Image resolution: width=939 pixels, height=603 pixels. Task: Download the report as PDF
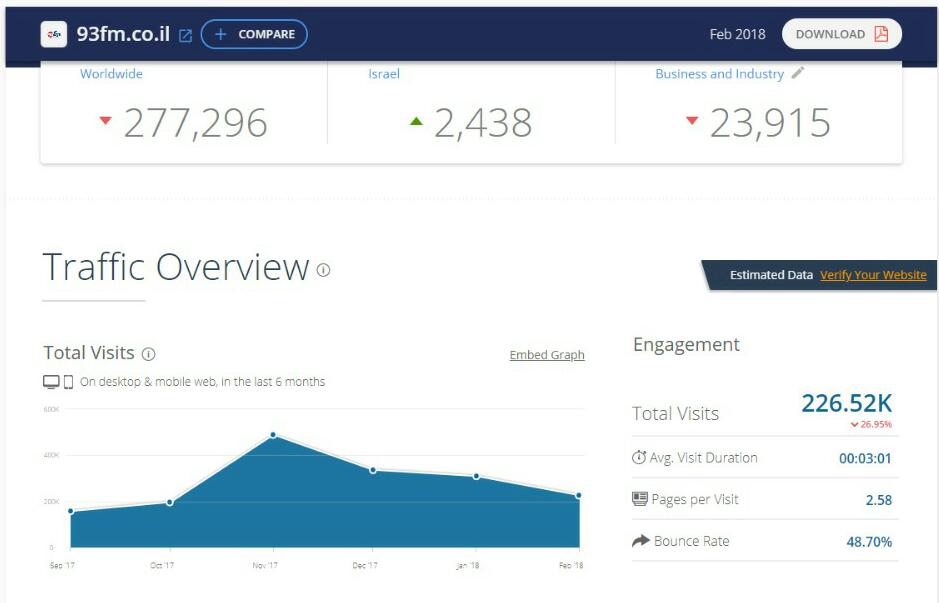tap(841, 34)
